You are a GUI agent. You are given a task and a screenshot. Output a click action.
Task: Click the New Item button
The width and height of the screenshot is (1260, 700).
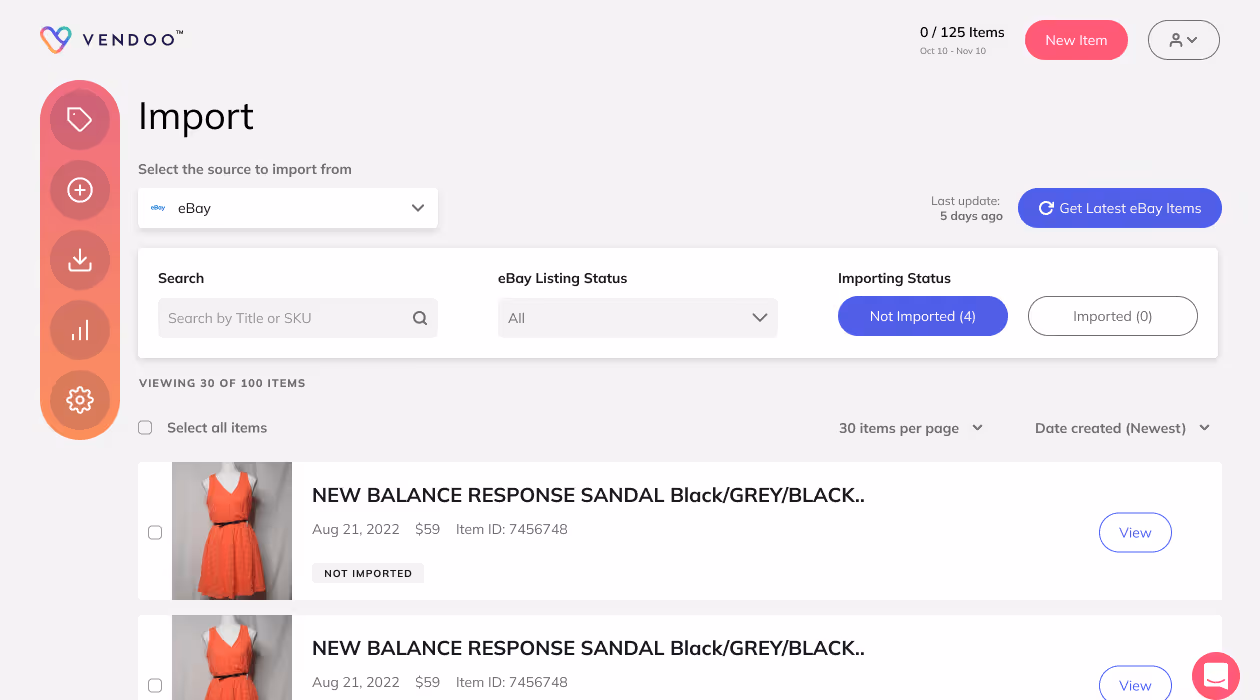coord(1076,40)
